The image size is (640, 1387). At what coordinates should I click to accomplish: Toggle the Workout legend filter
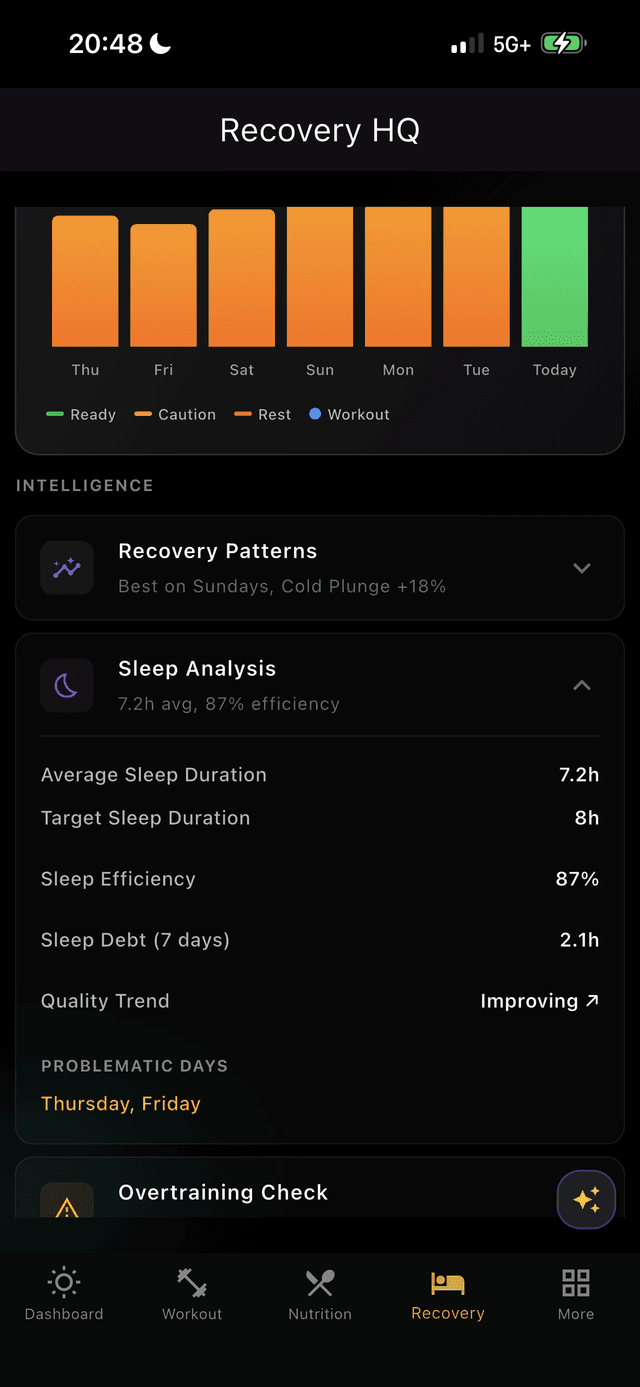tap(348, 414)
